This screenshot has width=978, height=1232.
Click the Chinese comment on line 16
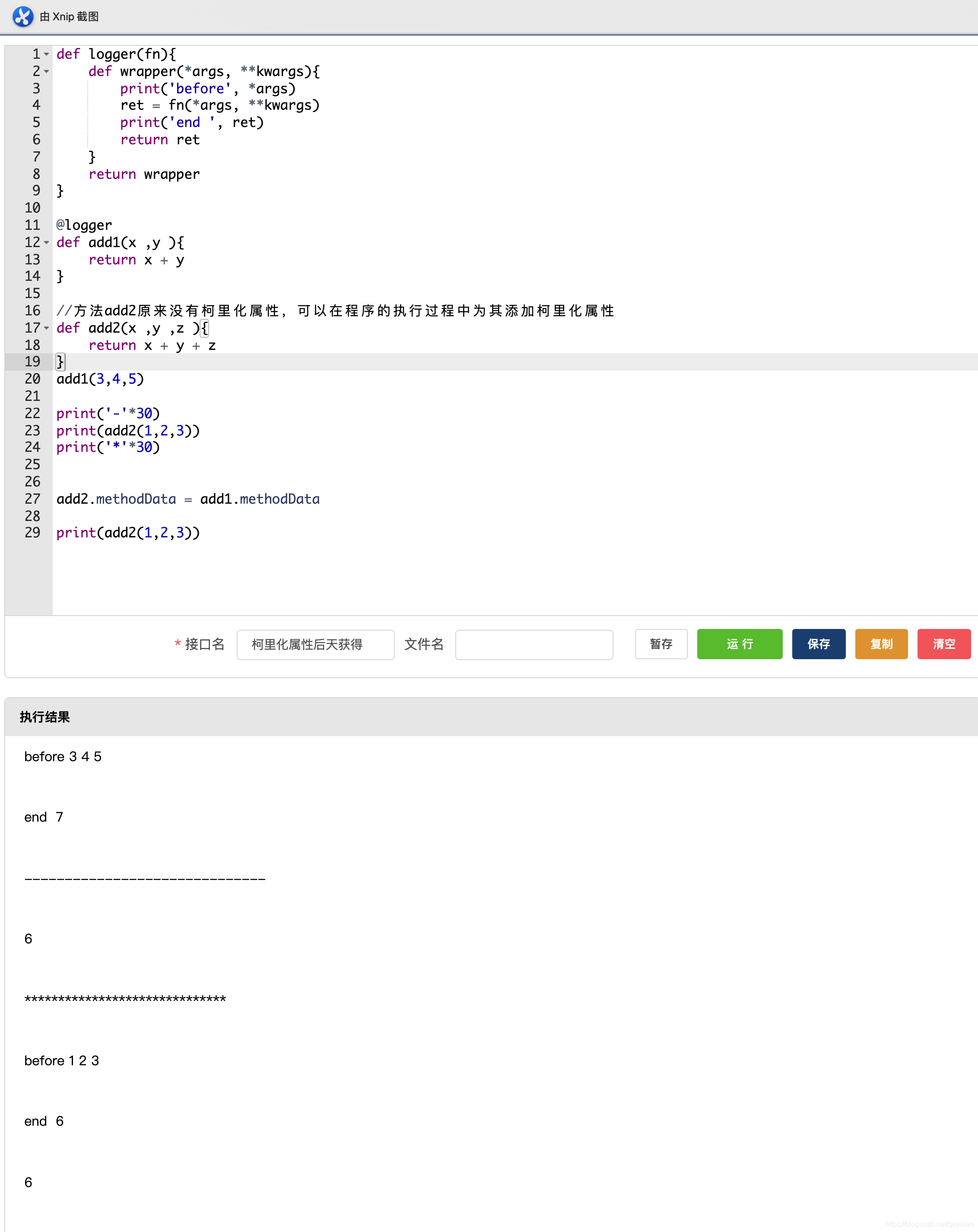(336, 311)
